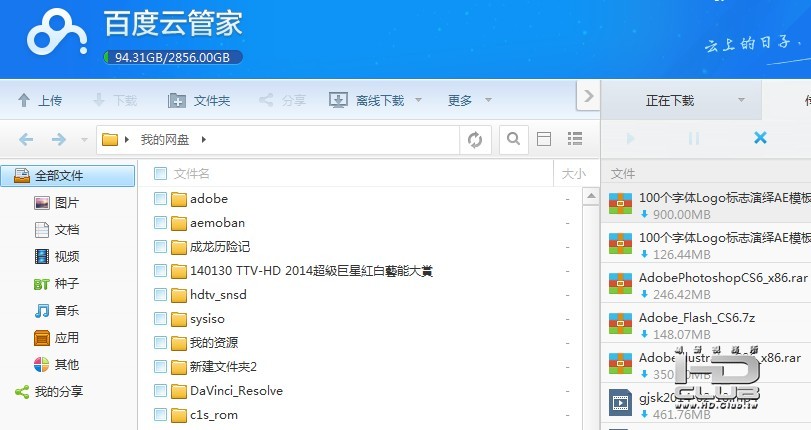Image resolution: width=811 pixels, height=430 pixels.
Task: Open BT 种子 category
Action: tap(56, 284)
